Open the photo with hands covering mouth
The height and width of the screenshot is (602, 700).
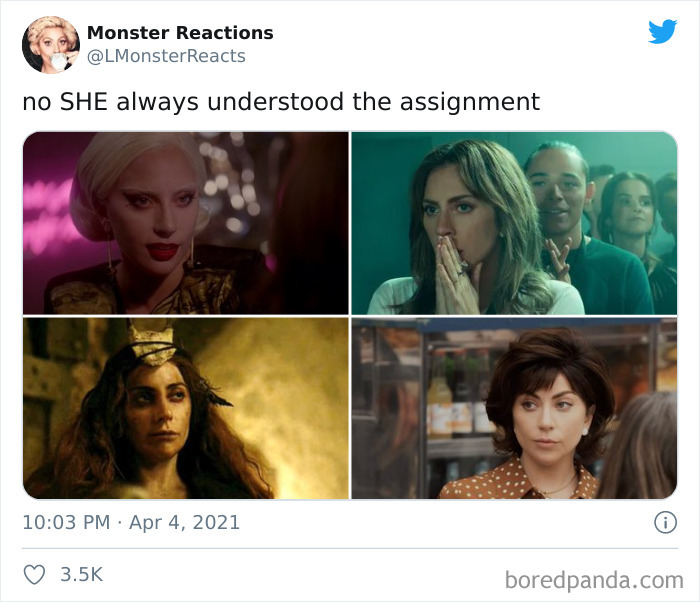(514, 223)
